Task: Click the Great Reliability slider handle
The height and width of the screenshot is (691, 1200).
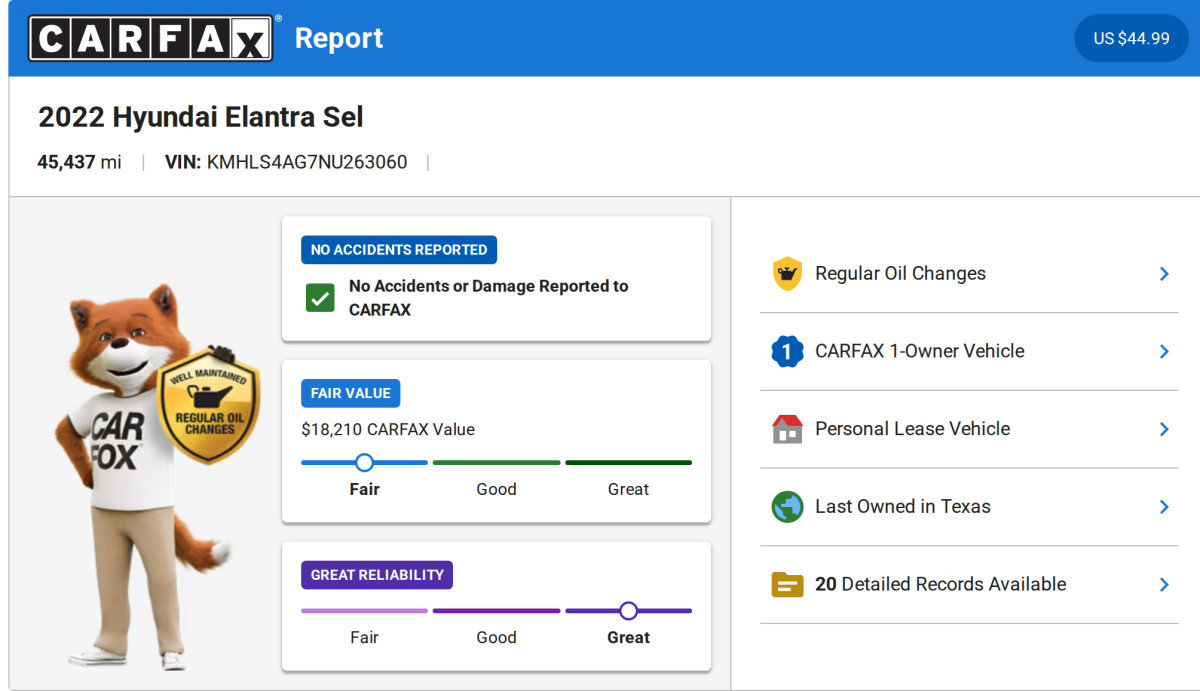Action: point(628,610)
